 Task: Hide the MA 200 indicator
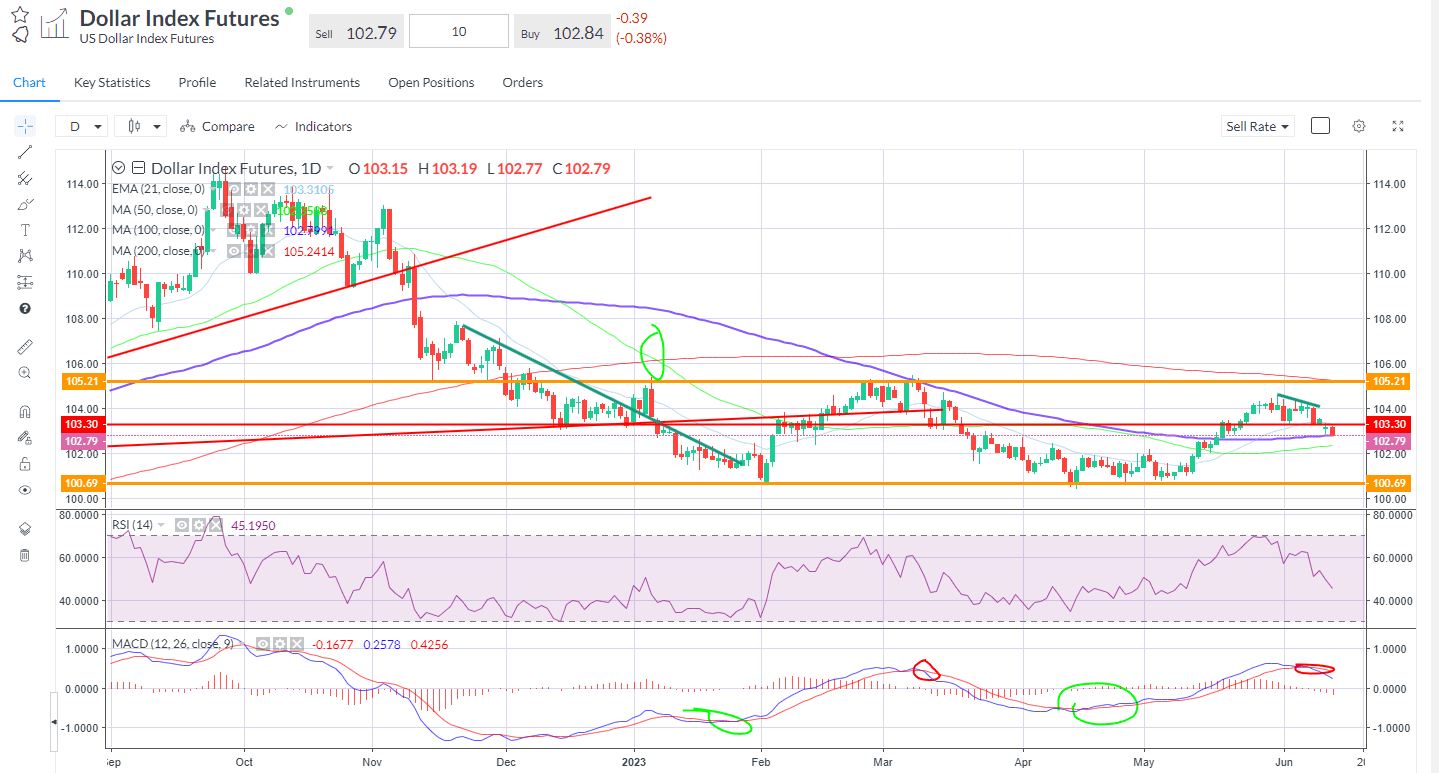(x=234, y=251)
